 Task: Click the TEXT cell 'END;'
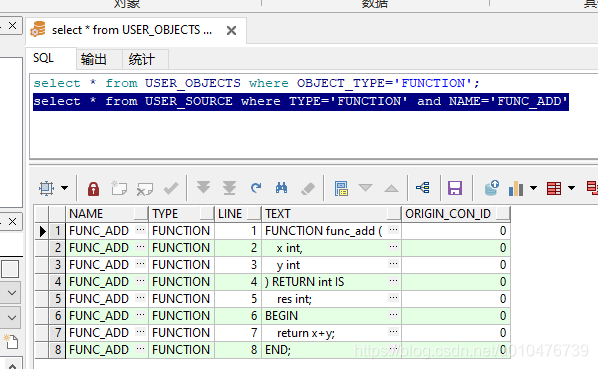click(331, 350)
